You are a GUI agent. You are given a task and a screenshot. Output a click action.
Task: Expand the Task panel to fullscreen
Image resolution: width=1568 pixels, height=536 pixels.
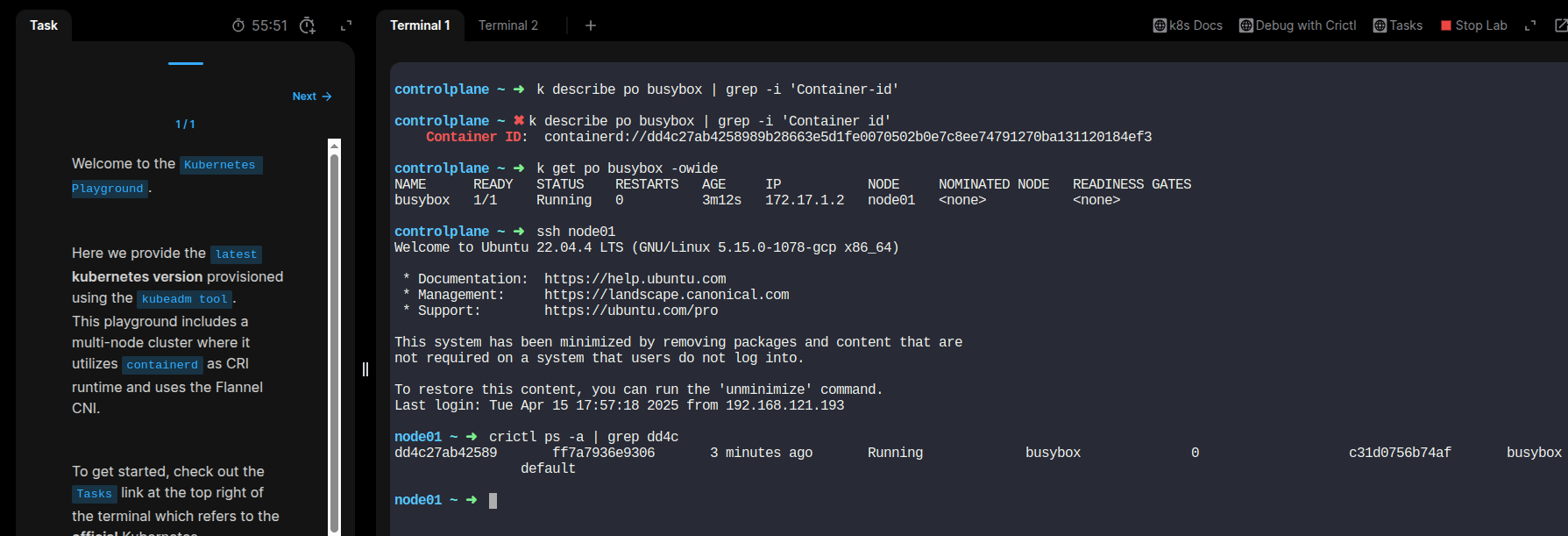point(346,25)
